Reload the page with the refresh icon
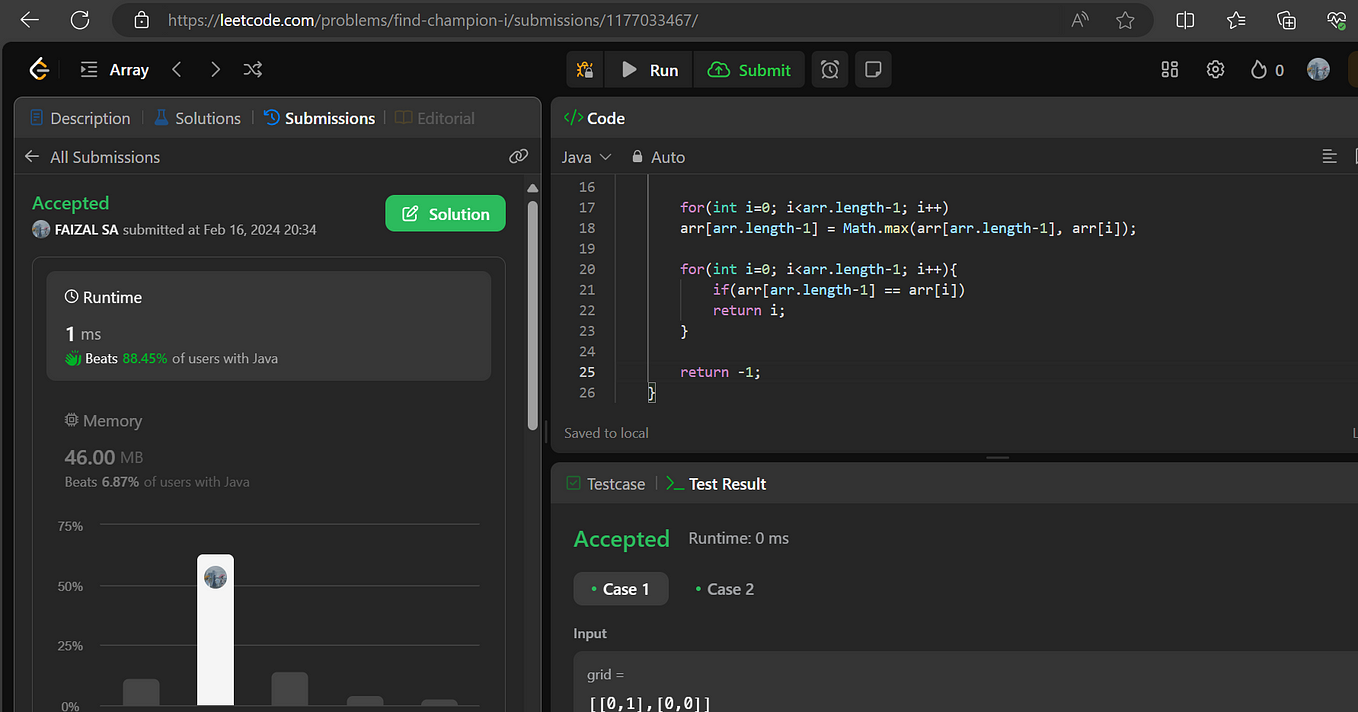 pos(80,20)
